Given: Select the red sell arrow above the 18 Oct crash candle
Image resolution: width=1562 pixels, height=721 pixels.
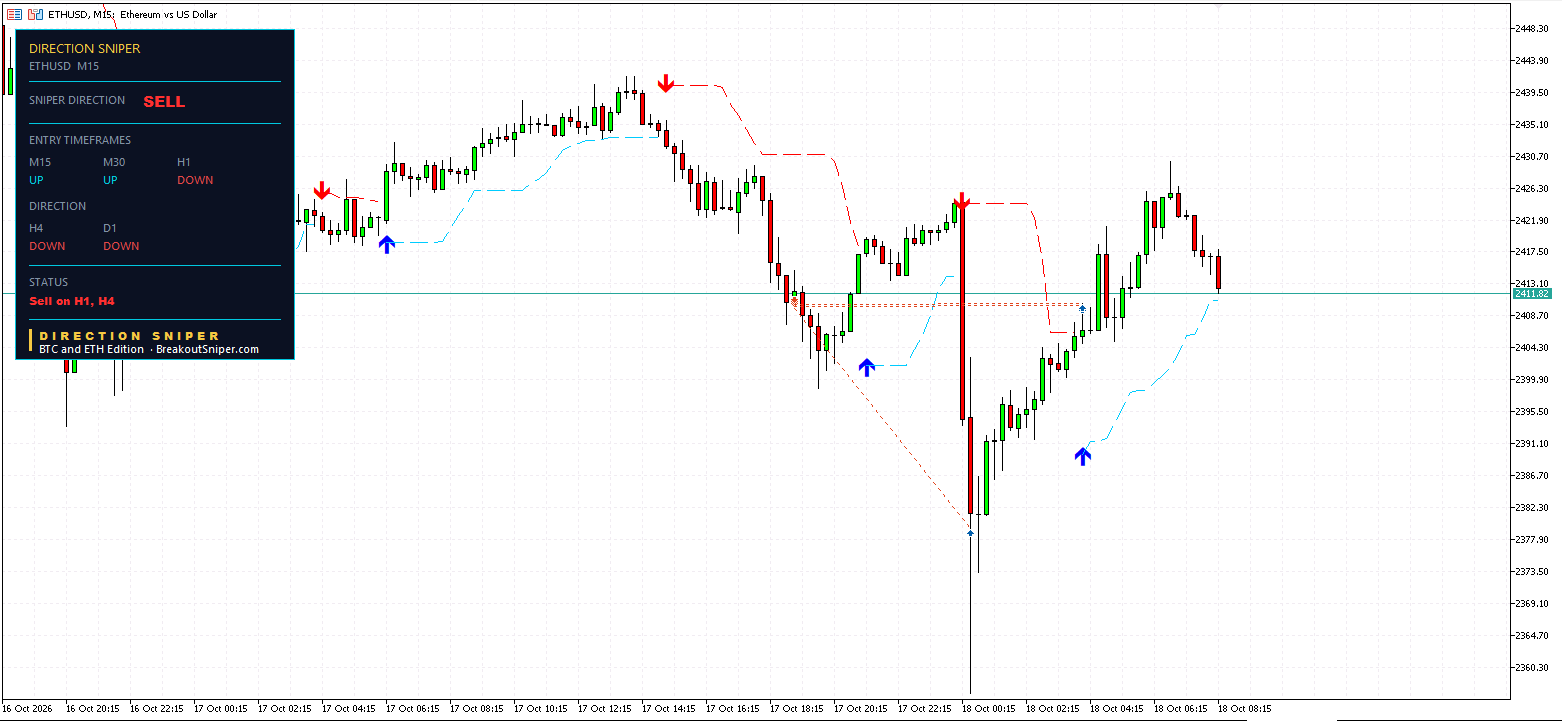Looking at the screenshot, I should tap(961, 201).
